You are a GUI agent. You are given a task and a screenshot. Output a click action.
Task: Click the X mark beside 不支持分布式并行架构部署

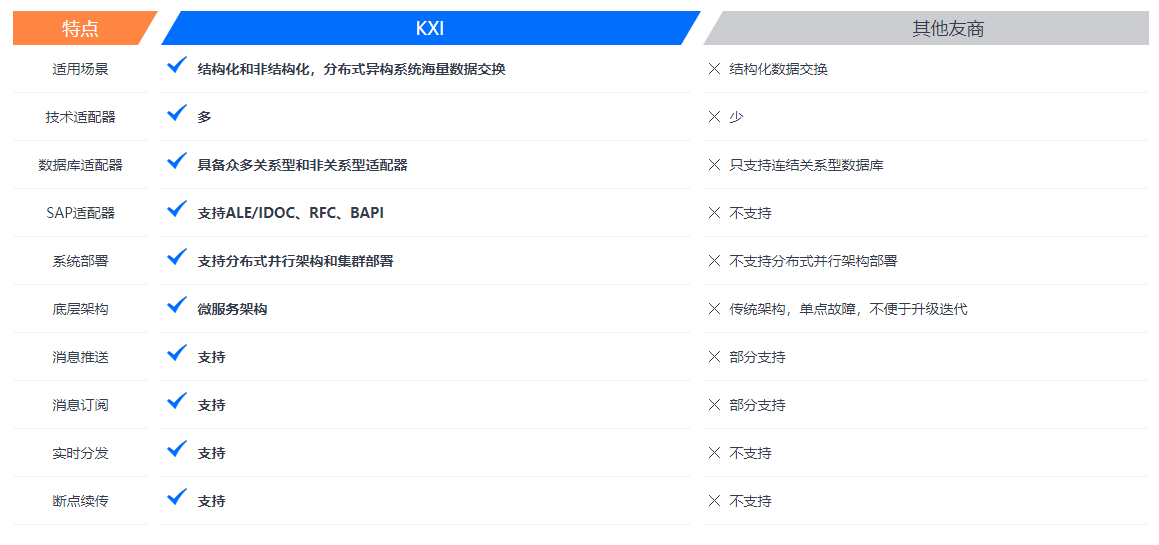tap(714, 261)
